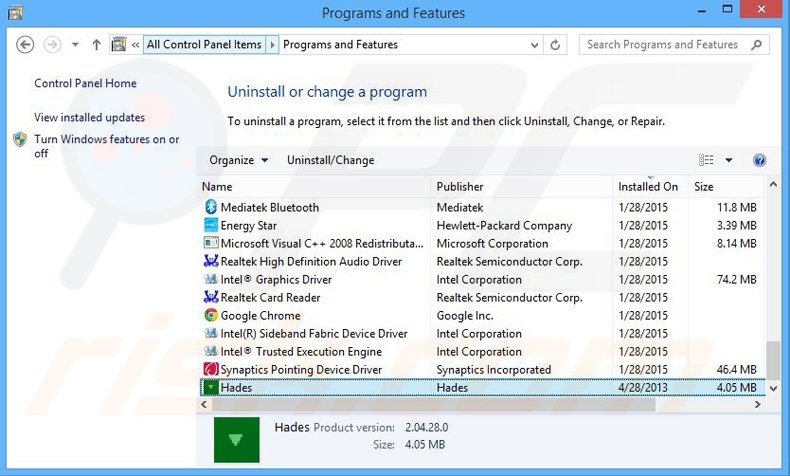Select the Mediatek Bluetooth program name

pos(270,208)
